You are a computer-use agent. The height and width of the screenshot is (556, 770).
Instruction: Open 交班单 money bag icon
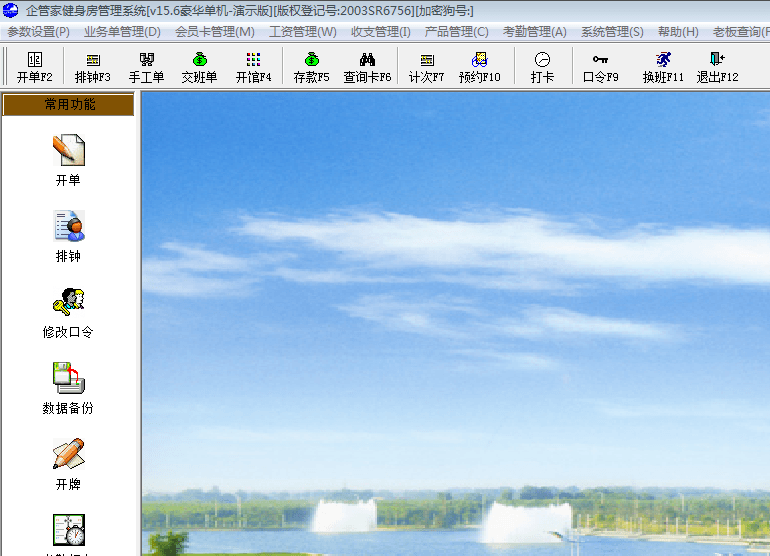point(199,66)
